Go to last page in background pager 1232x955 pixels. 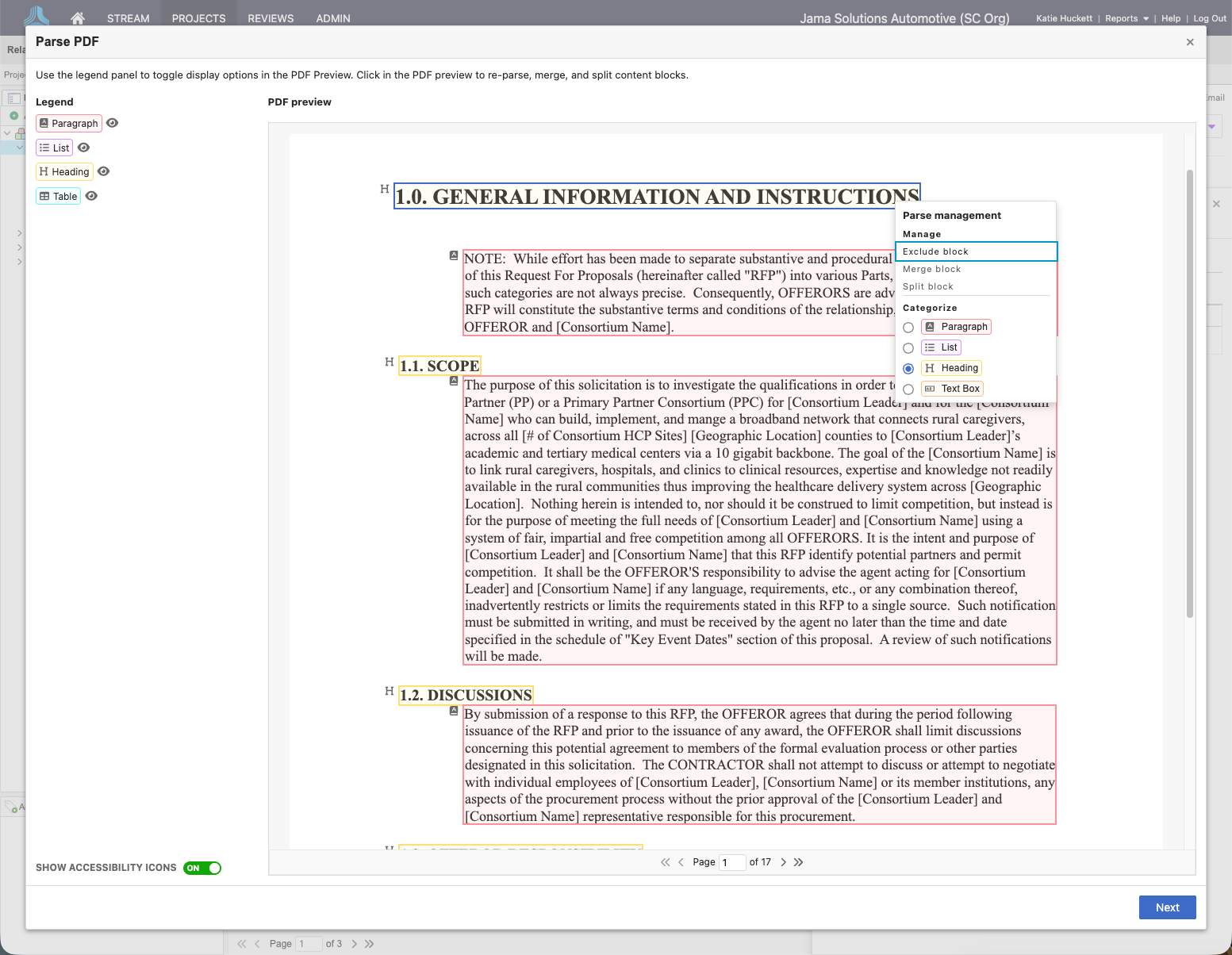pos(369,944)
